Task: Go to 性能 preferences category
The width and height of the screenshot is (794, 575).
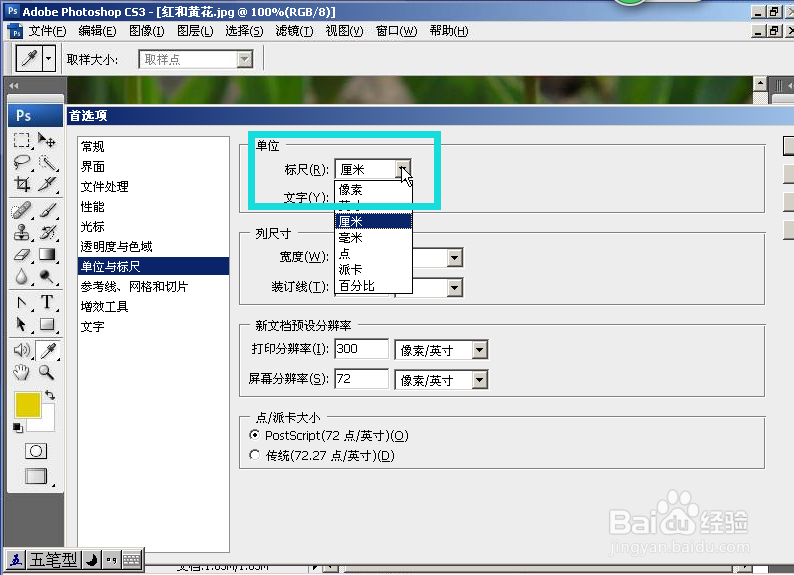Action: coord(153,207)
